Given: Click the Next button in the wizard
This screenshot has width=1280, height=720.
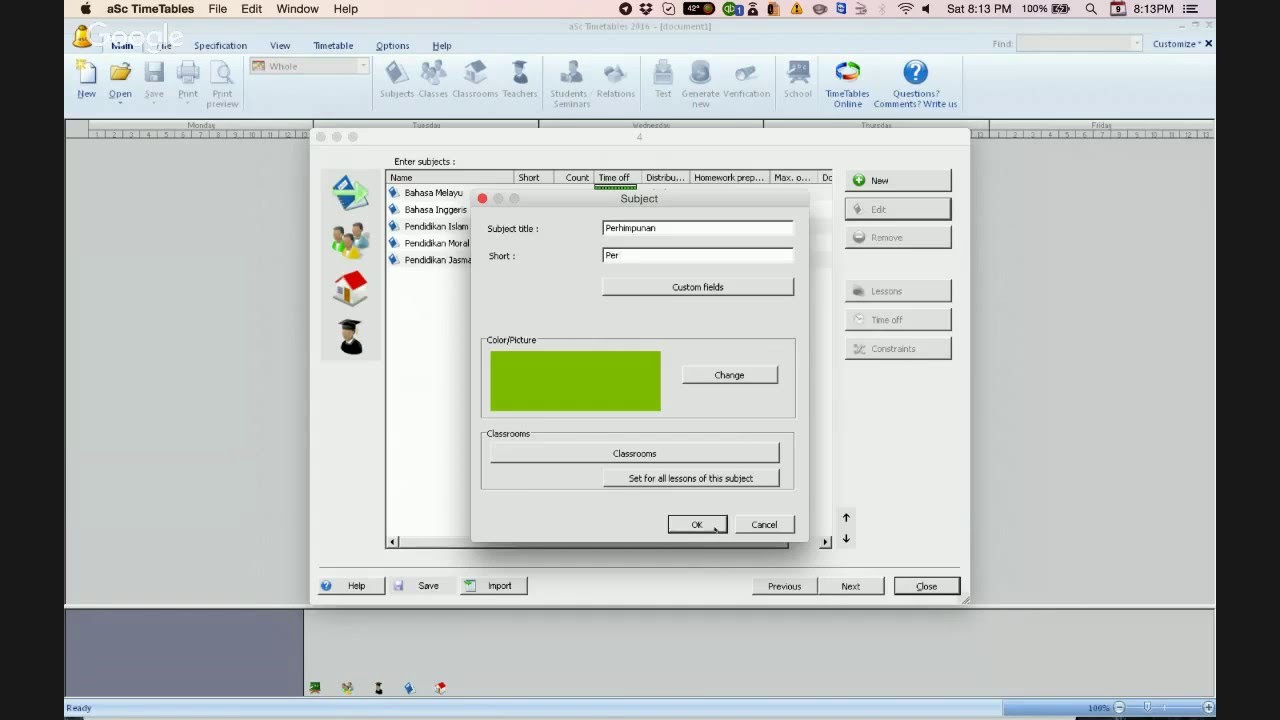Looking at the screenshot, I should [x=850, y=586].
